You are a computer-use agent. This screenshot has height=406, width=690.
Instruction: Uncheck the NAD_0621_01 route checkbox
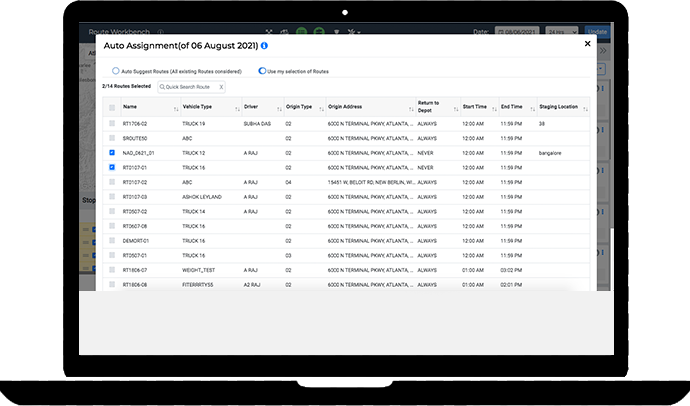pos(112,153)
